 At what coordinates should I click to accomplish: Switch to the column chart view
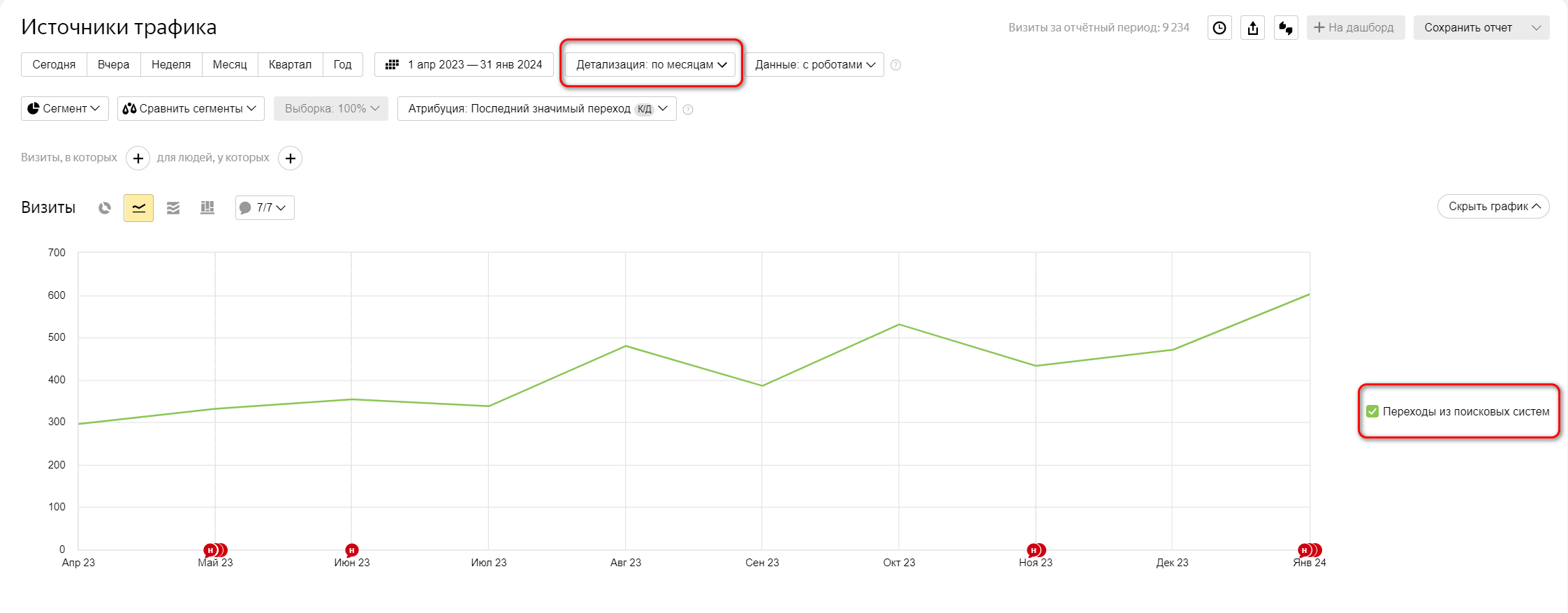tap(207, 208)
